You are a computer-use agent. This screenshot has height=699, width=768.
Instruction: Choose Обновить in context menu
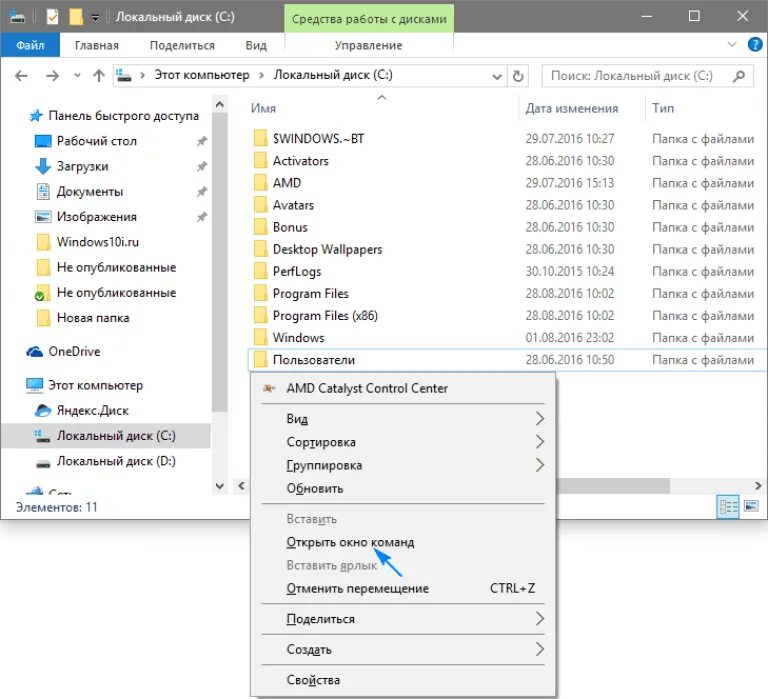coord(403,488)
